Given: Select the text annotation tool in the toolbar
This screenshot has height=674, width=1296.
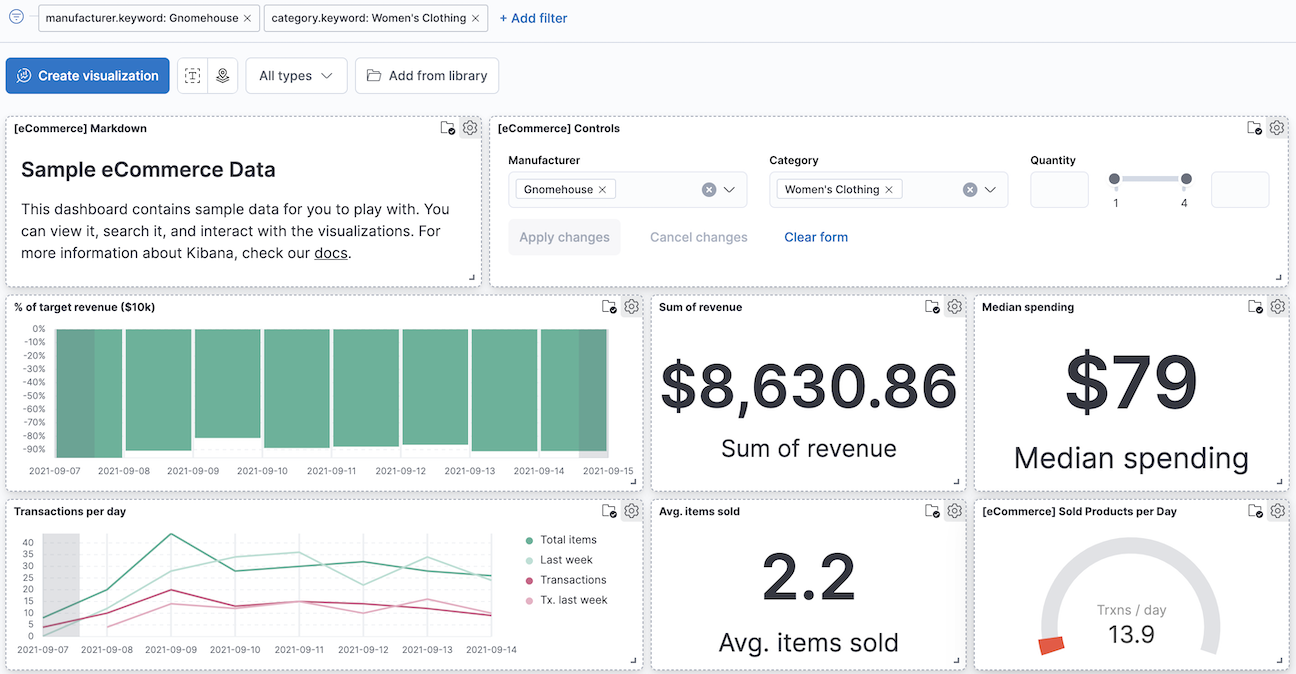Looking at the screenshot, I should [192, 75].
